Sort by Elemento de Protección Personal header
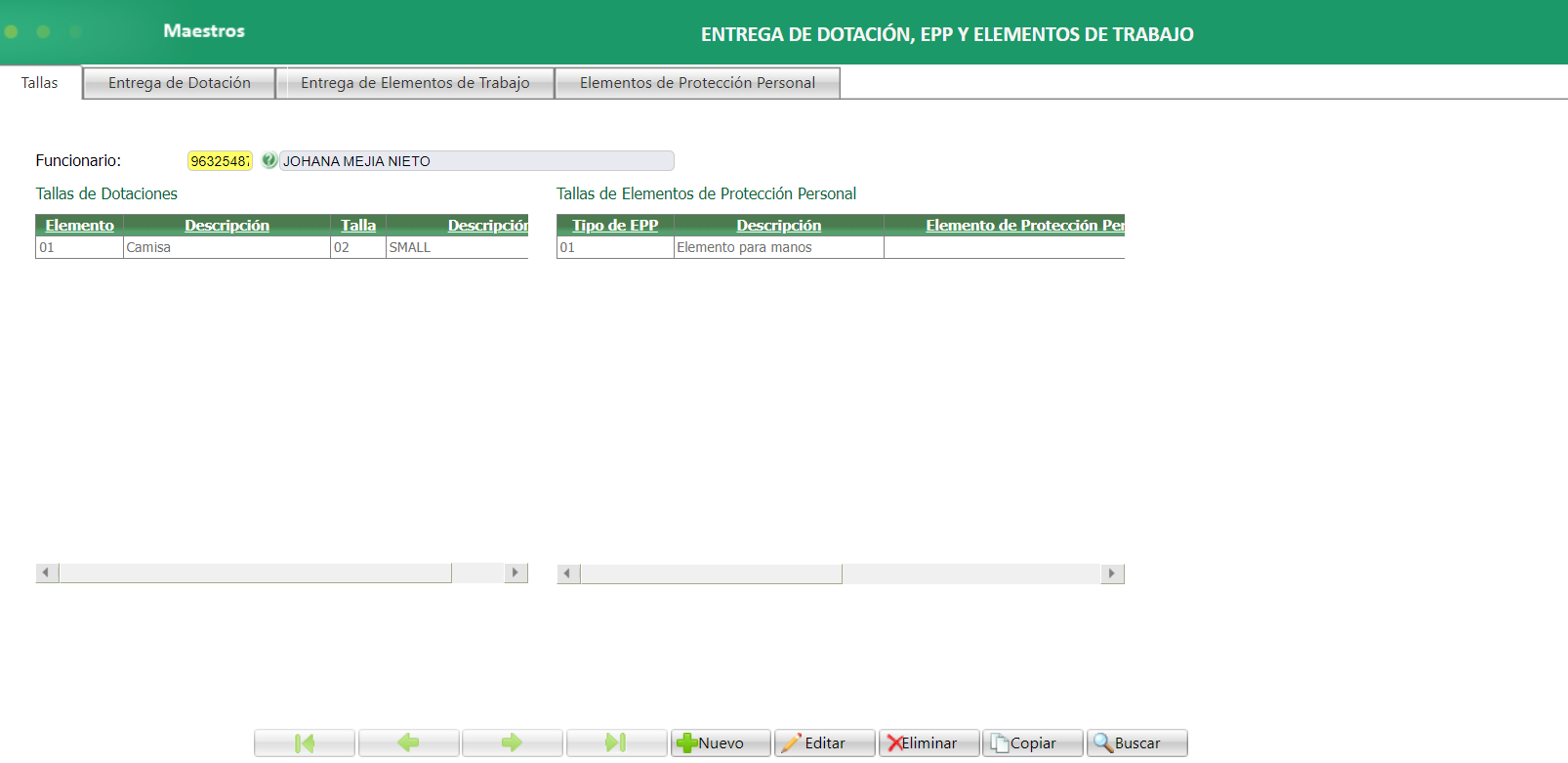 1025,226
